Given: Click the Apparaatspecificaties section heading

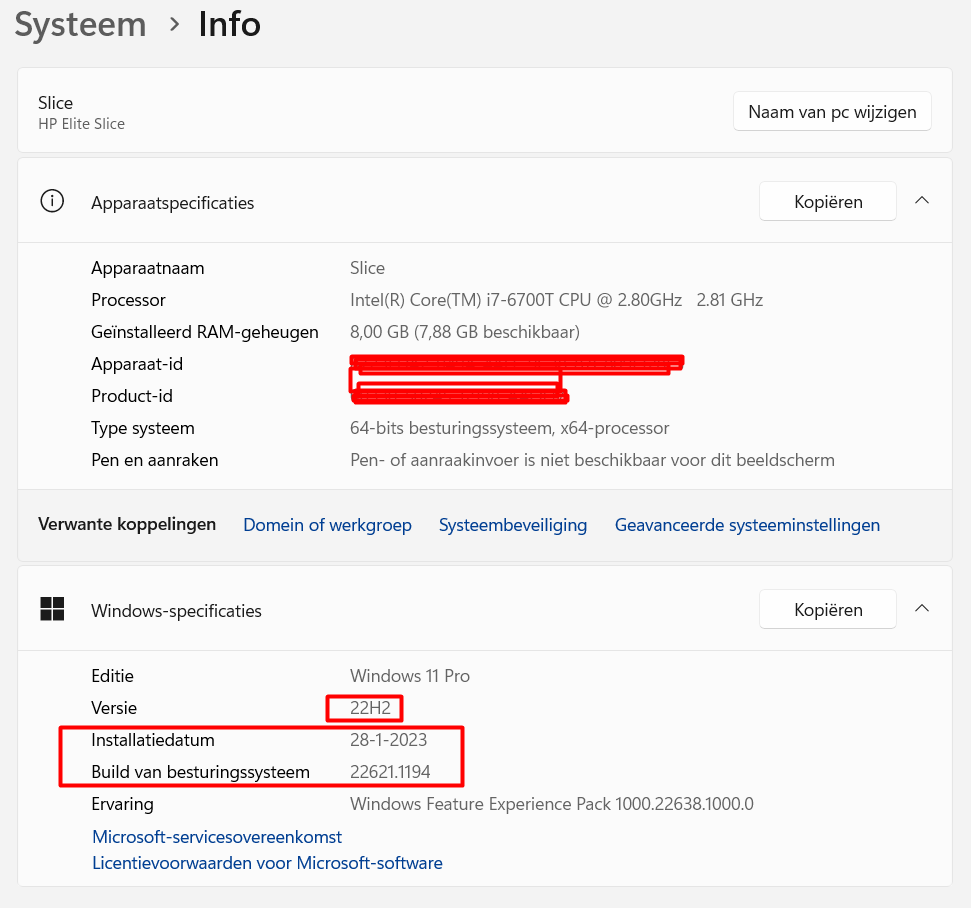Looking at the screenshot, I should pyautogui.click(x=172, y=203).
